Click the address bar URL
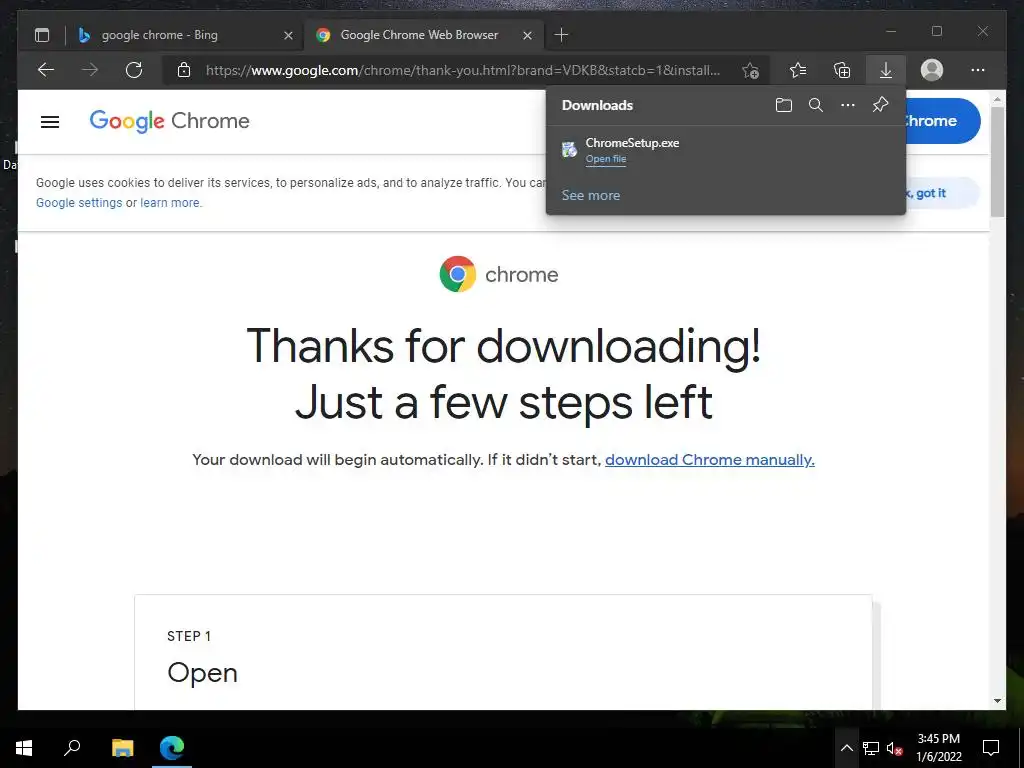Image resolution: width=1024 pixels, height=768 pixels. (x=463, y=70)
